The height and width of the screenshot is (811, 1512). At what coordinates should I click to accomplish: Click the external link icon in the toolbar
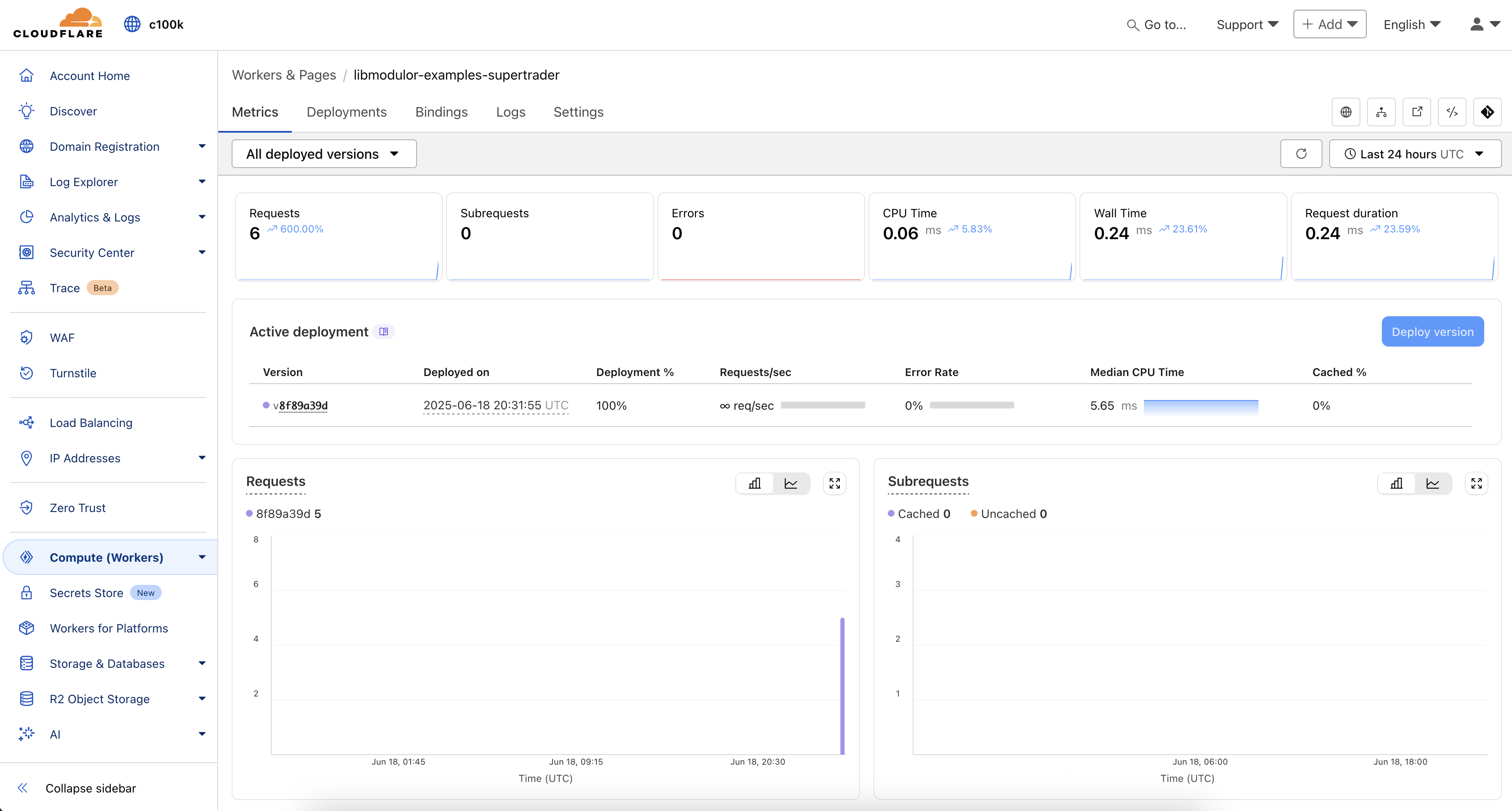tap(1416, 112)
